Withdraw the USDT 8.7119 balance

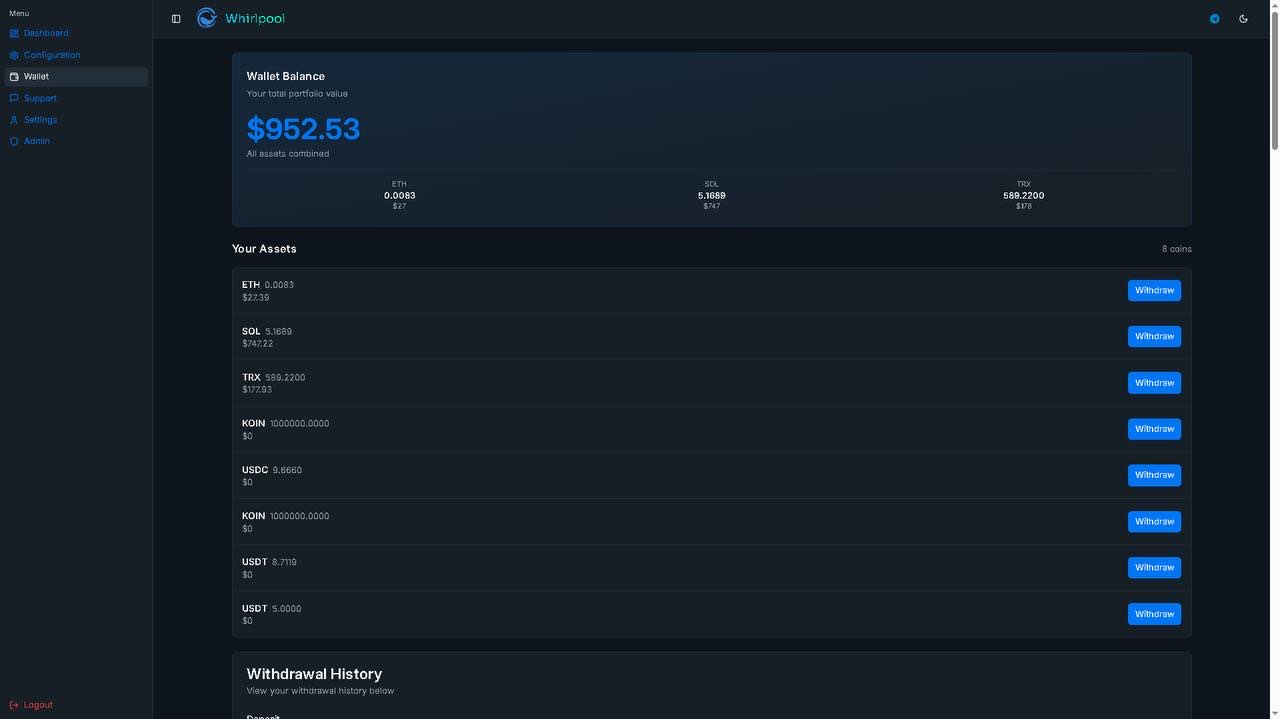tap(1154, 568)
